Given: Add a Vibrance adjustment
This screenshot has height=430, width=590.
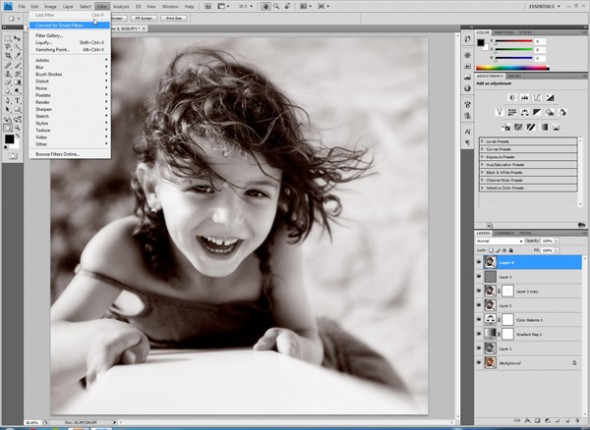Looking at the screenshot, I should tap(499, 112).
